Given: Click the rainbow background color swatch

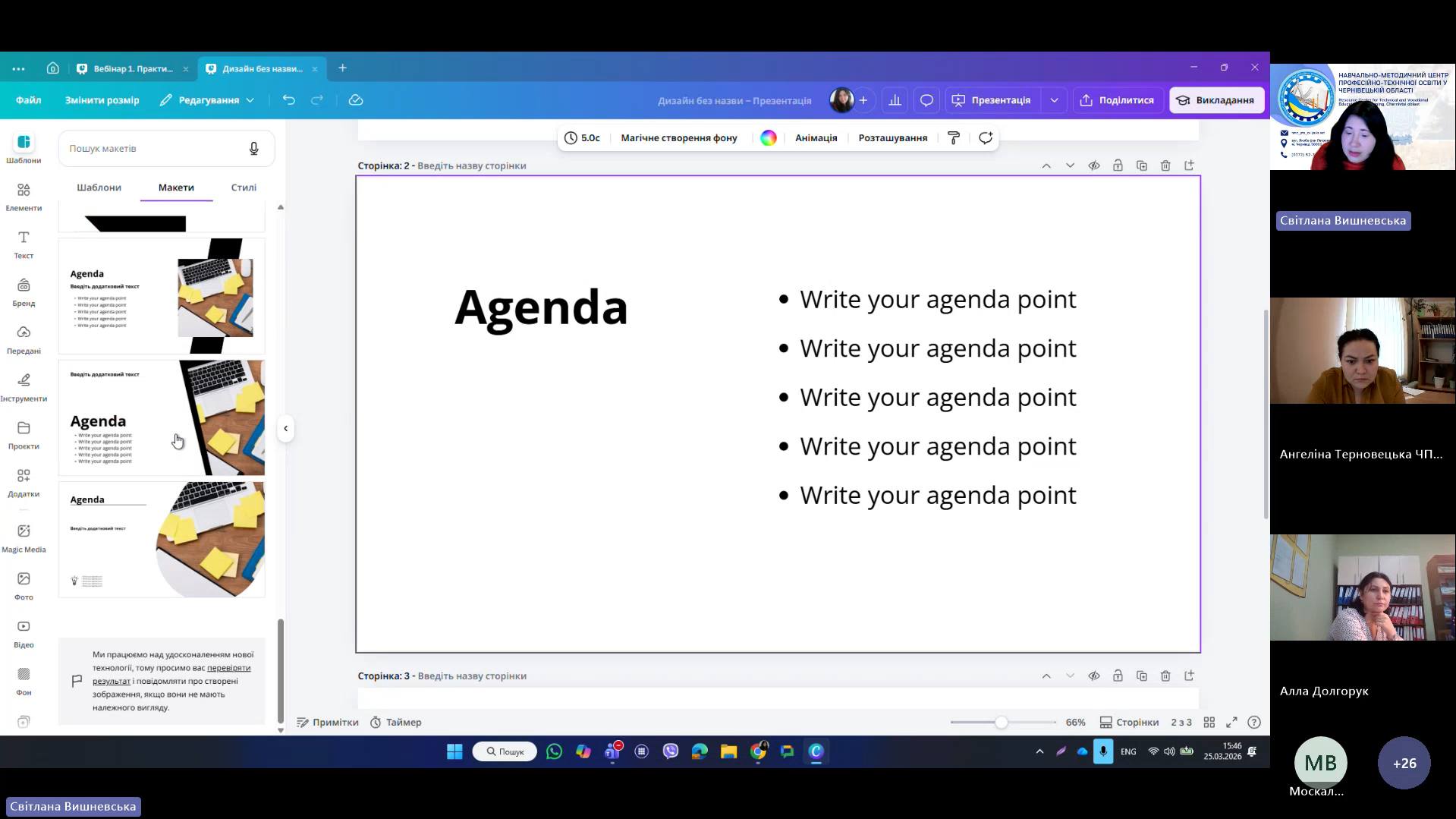Looking at the screenshot, I should [769, 138].
